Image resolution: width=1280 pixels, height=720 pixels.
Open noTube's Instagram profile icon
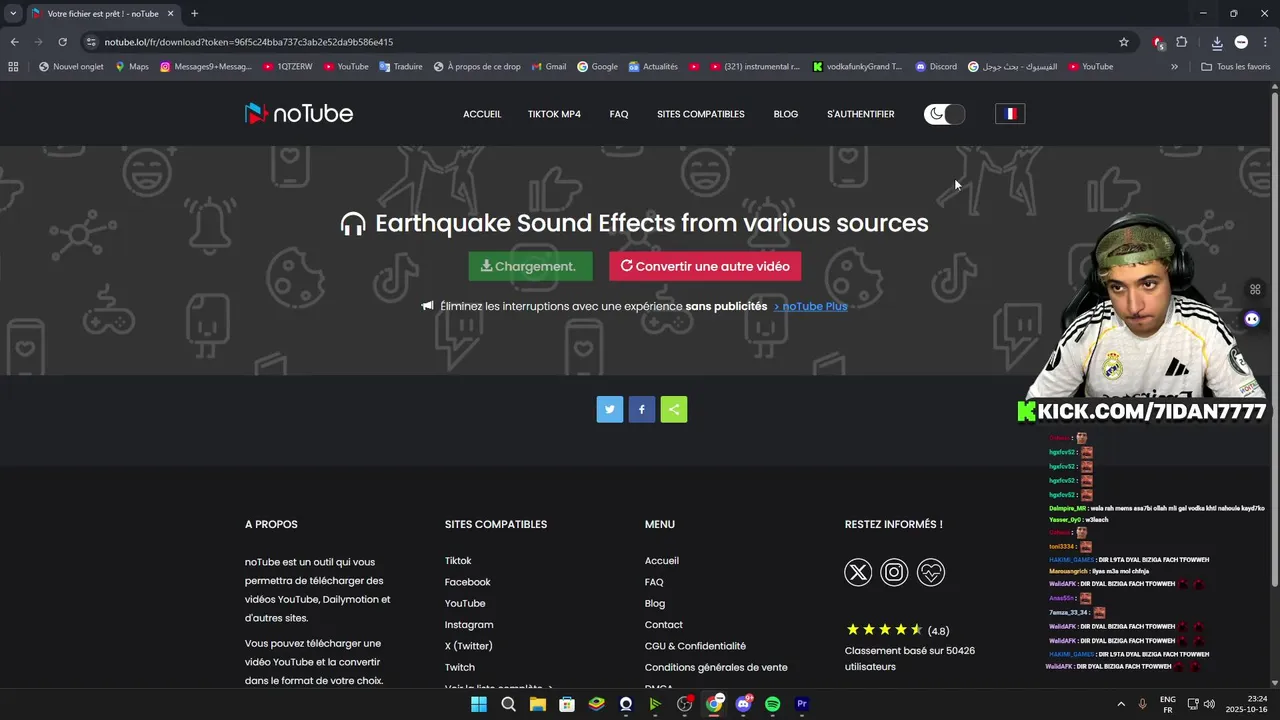894,572
